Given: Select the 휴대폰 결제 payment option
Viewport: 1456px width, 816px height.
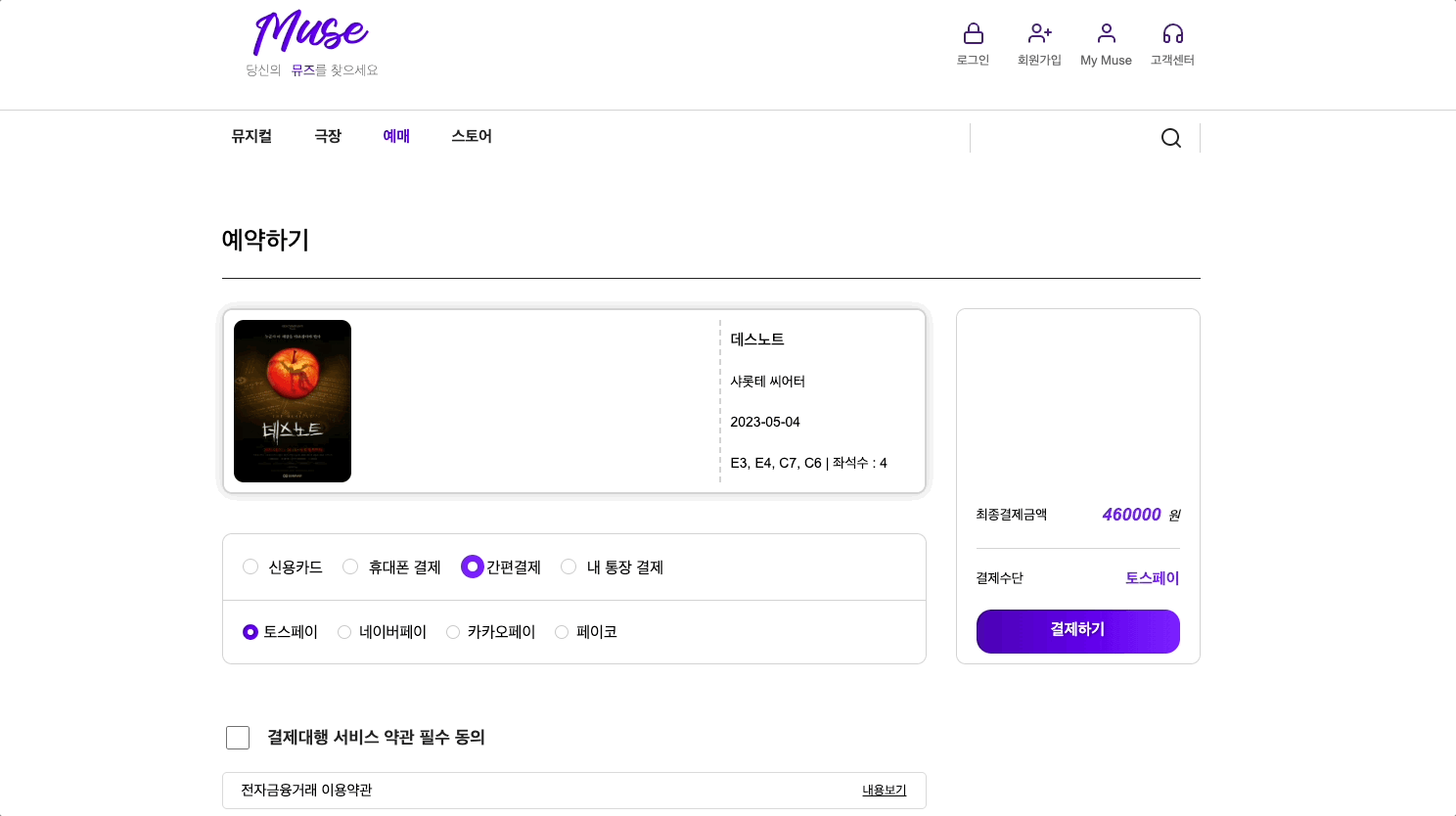Looking at the screenshot, I should 350,567.
